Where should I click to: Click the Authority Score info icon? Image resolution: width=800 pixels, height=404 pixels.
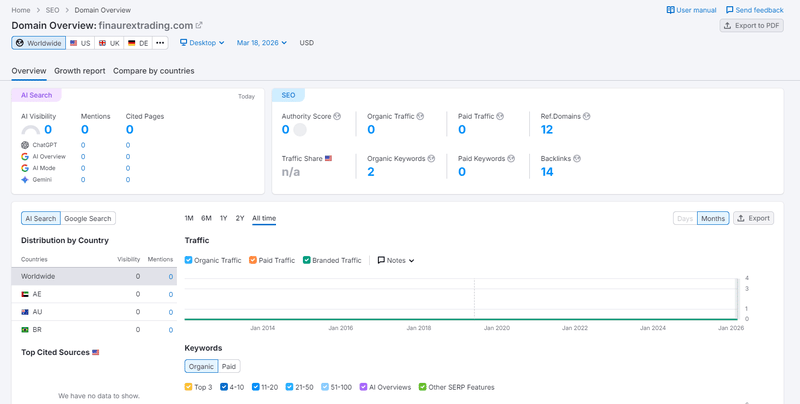tap(337, 116)
